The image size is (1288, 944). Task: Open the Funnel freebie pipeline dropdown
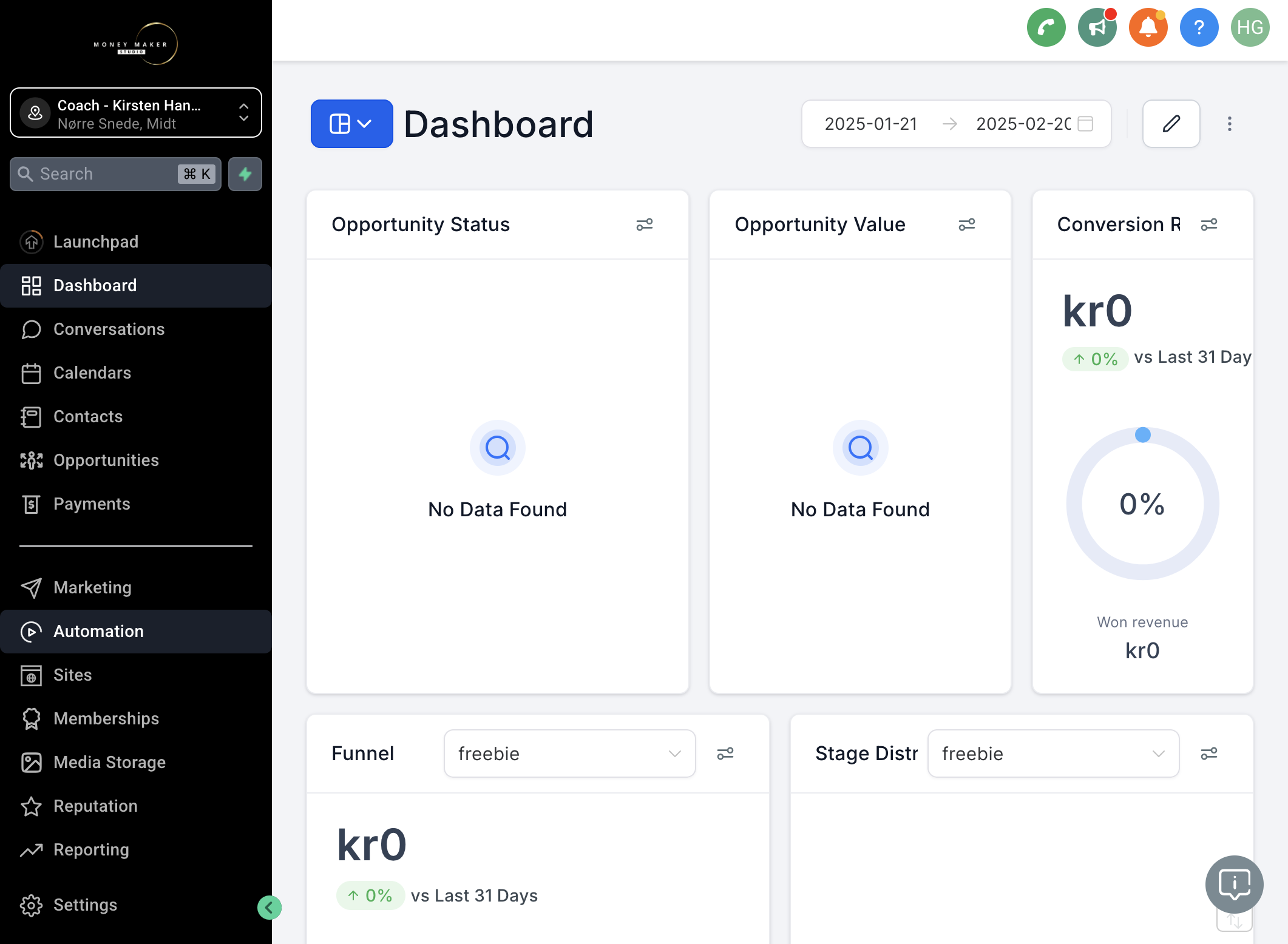tap(569, 754)
